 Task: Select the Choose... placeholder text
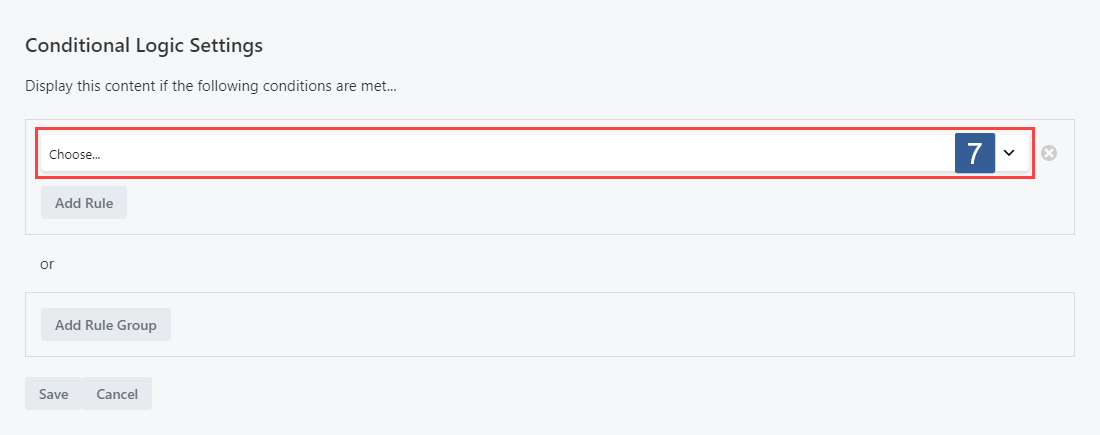tap(74, 155)
